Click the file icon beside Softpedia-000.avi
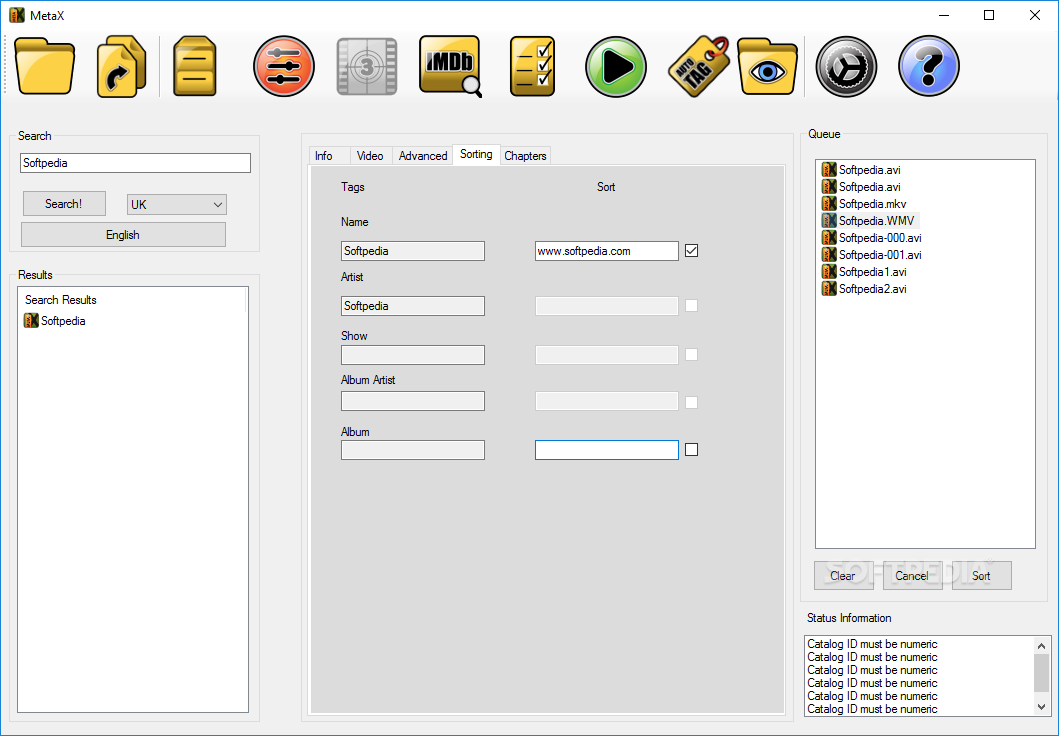Image resolution: width=1059 pixels, height=736 pixels. point(829,237)
